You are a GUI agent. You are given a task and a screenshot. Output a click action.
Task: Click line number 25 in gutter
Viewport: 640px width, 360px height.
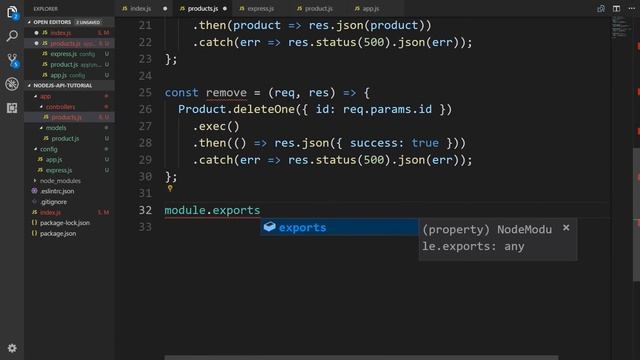pyautogui.click(x=145, y=93)
